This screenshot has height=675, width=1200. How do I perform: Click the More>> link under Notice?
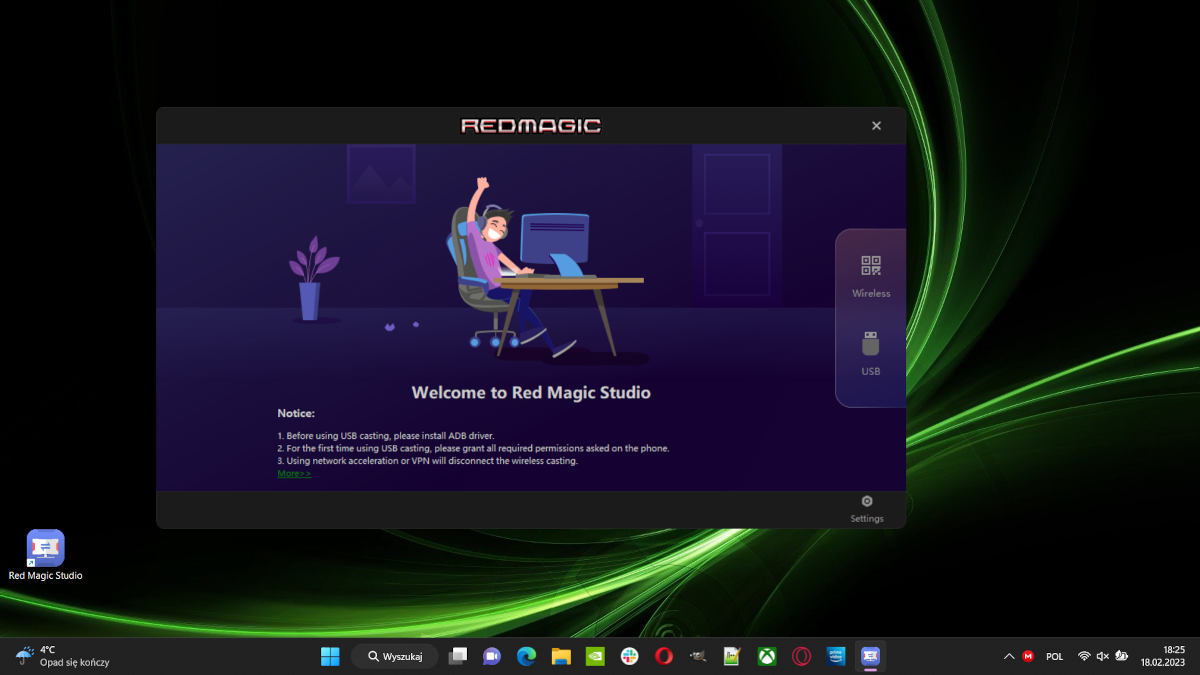pos(294,473)
